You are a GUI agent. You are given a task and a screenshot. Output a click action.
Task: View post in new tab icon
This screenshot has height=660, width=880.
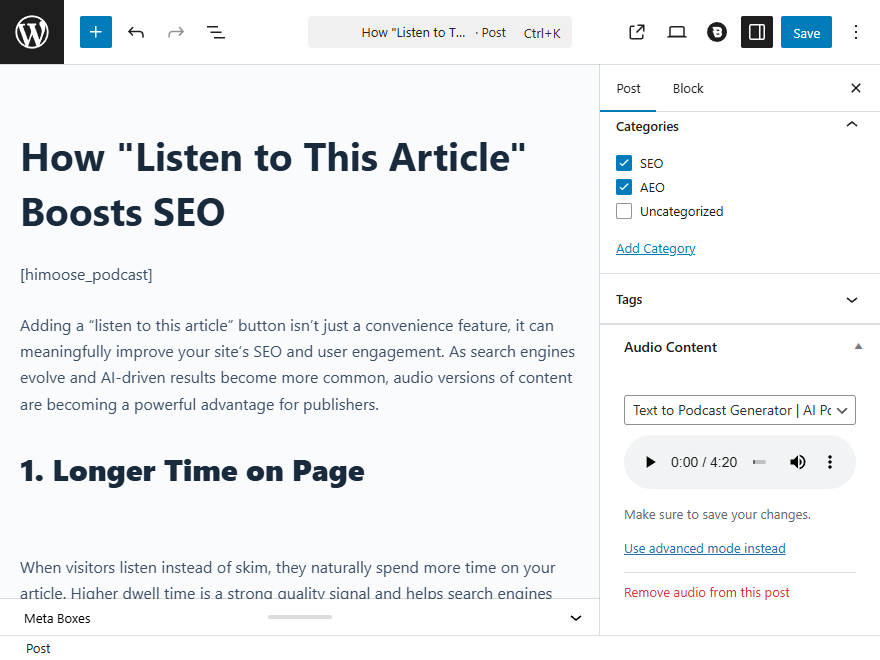637,32
